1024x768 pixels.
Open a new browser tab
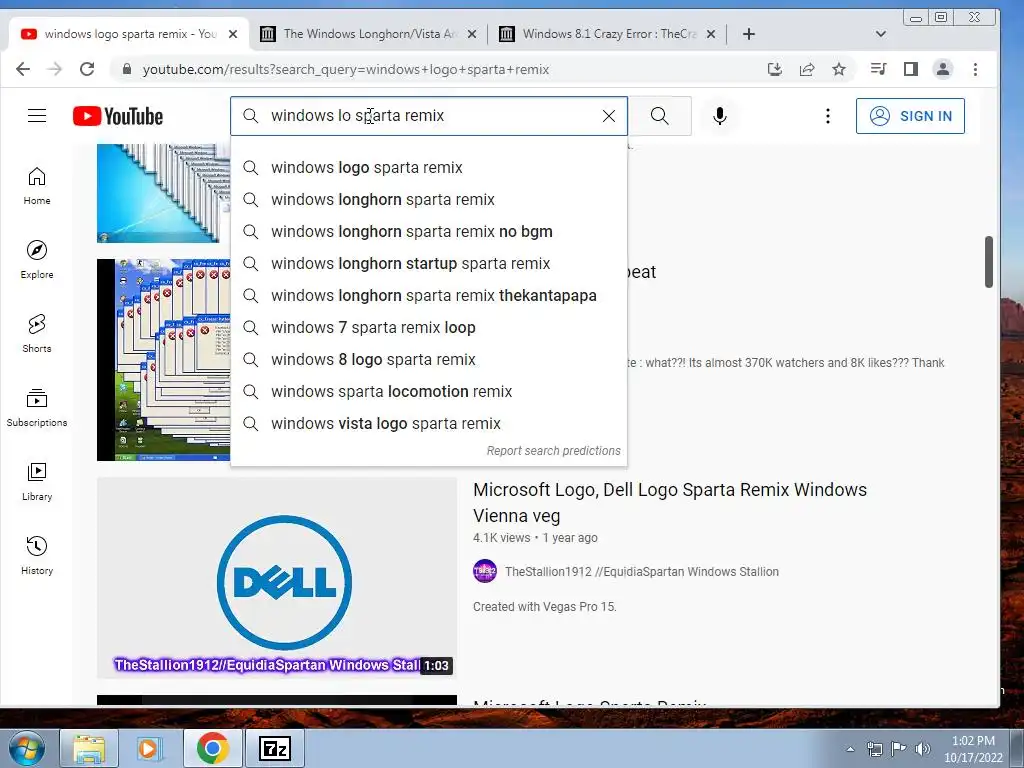point(749,34)
